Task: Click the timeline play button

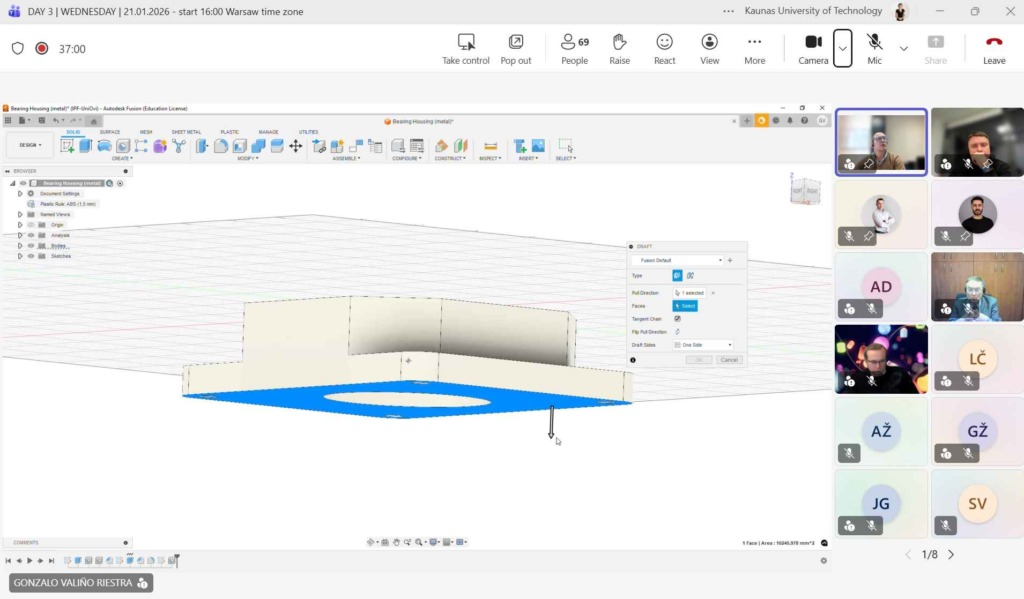Action: (29, 561)
